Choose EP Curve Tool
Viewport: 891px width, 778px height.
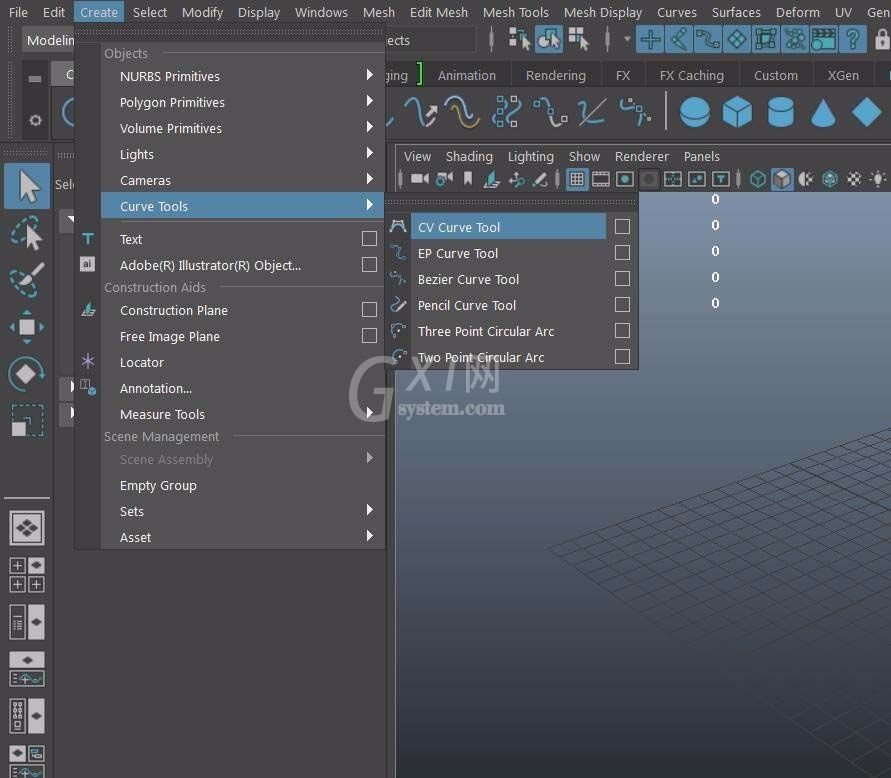pyautogui.click(x=508, y=253)
